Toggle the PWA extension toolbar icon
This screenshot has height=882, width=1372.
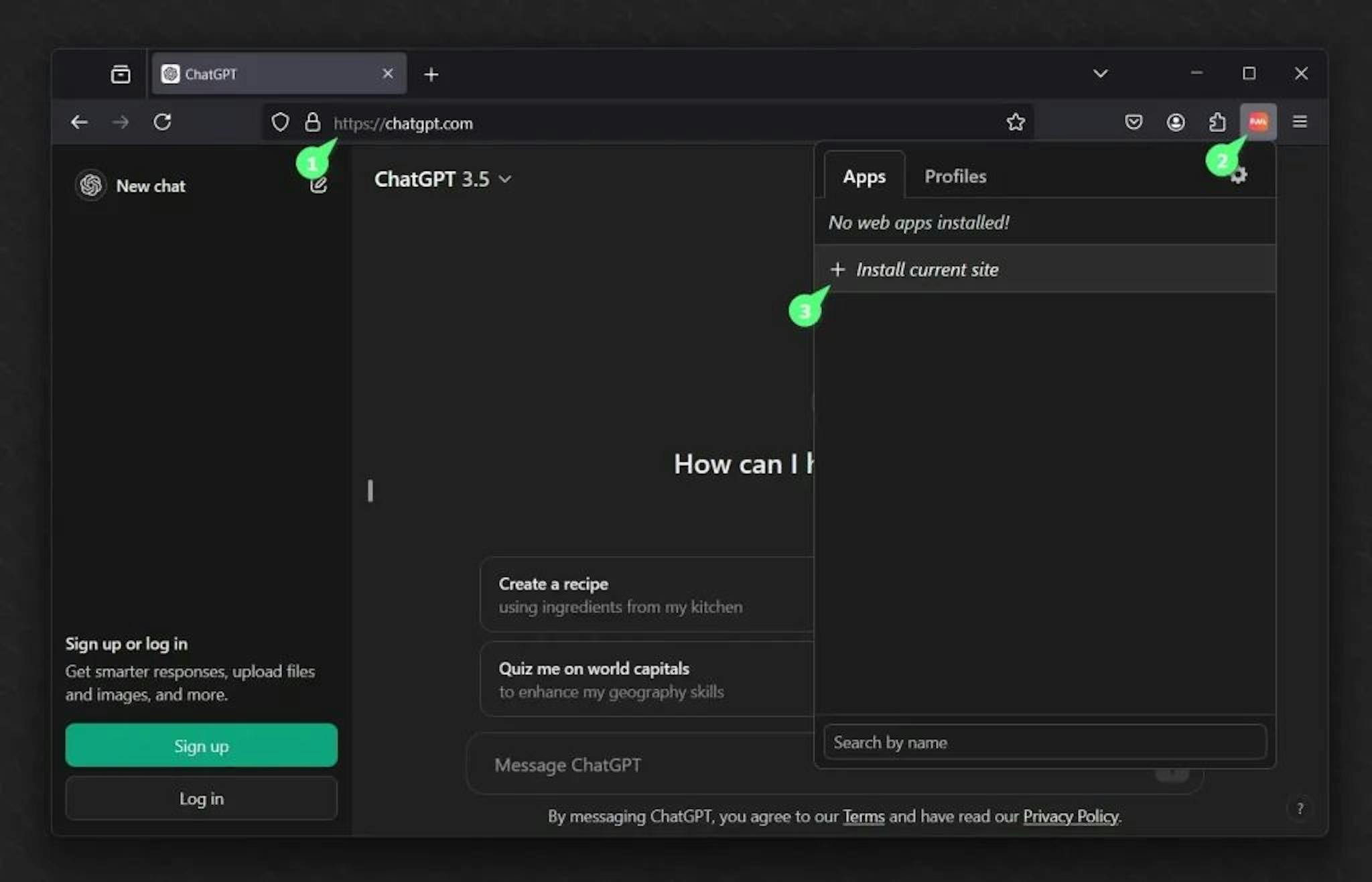click(1258, 121)
